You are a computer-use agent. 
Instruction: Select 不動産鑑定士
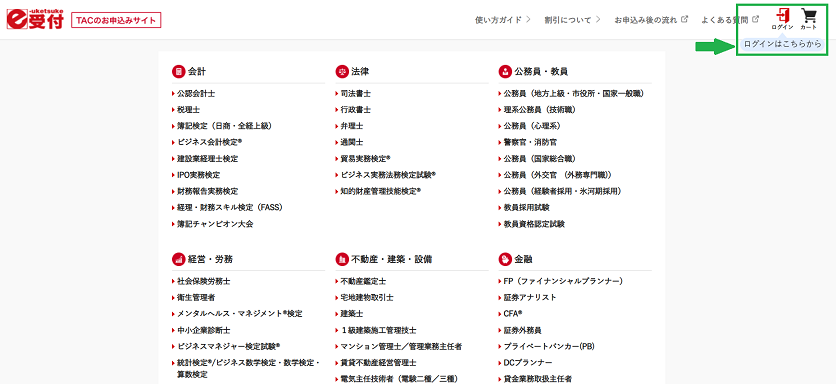[363, 281]
